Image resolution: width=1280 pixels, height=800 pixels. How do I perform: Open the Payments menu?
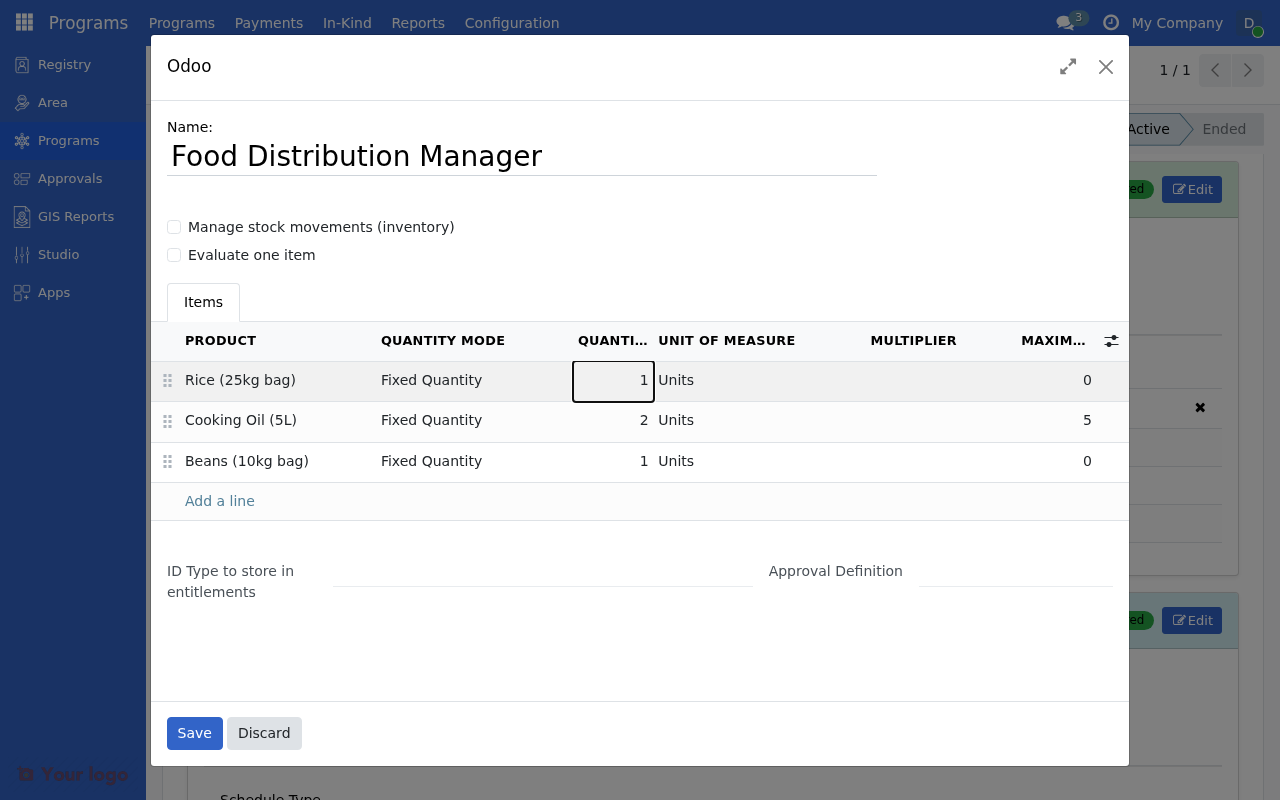[268, 22]
